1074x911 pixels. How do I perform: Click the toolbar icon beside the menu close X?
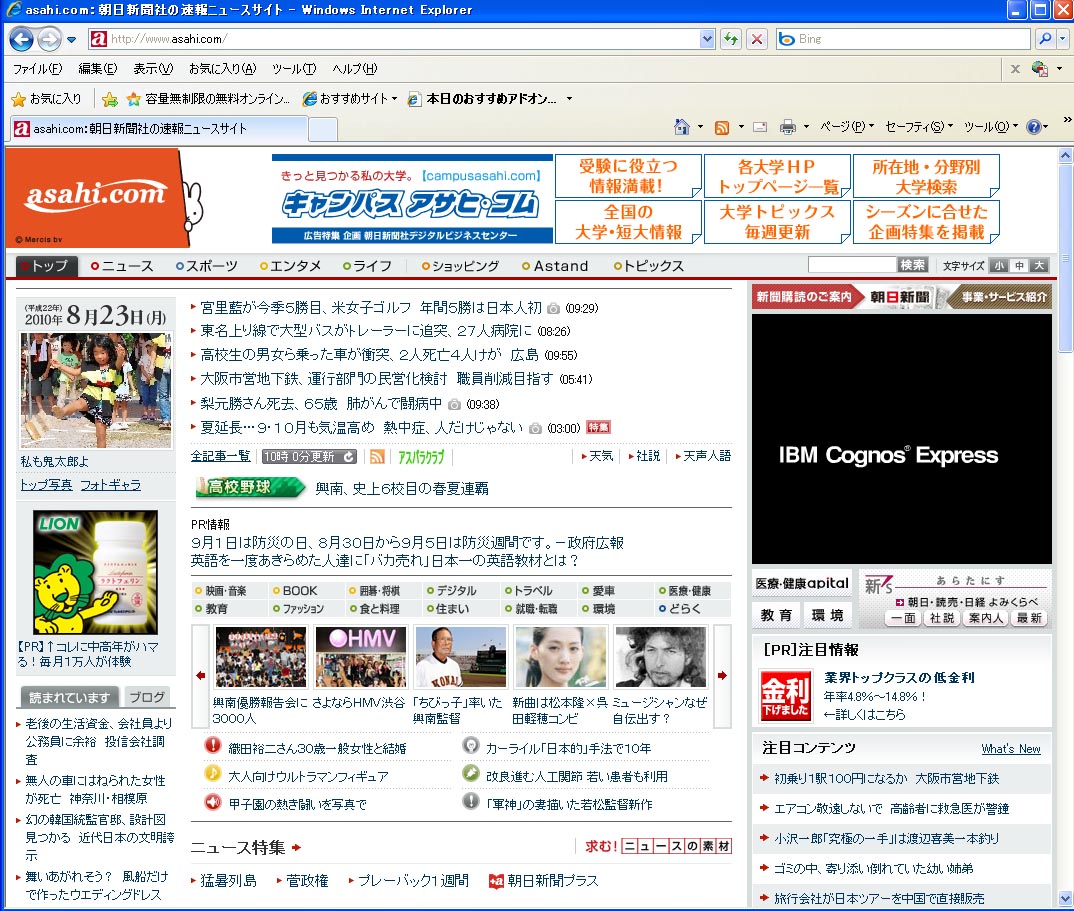(x=1039, y=68)
